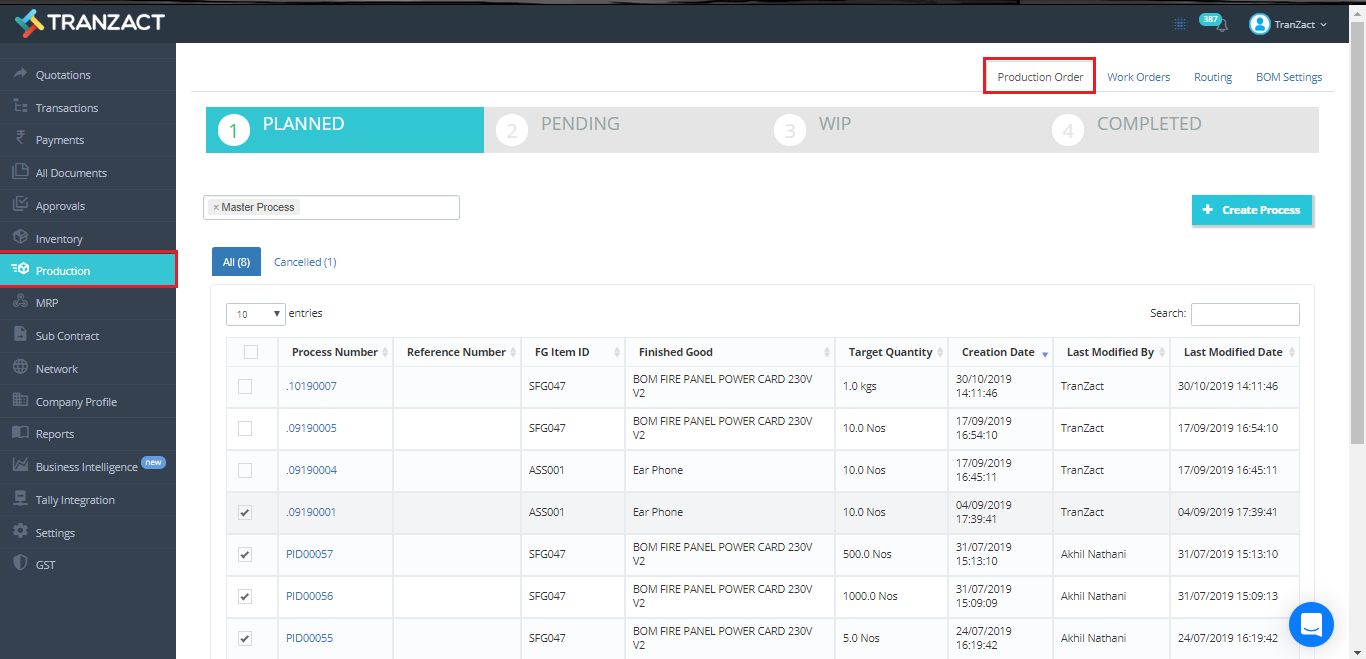Click the Sub Contract icon
The image size is (1366, 659).
pyautogui.click(x=19, y=335)
